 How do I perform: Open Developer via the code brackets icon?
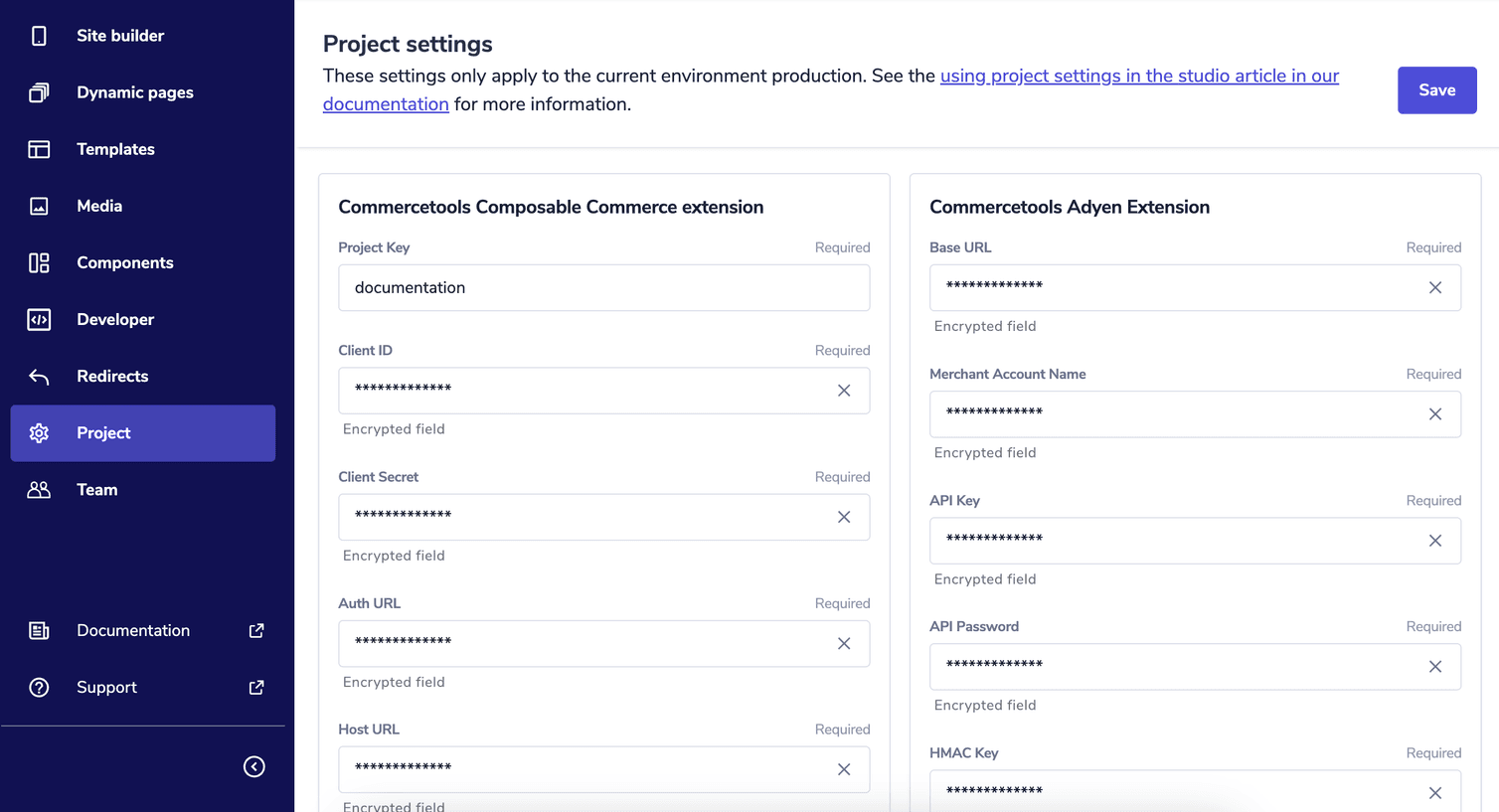(x=38, y=319)
